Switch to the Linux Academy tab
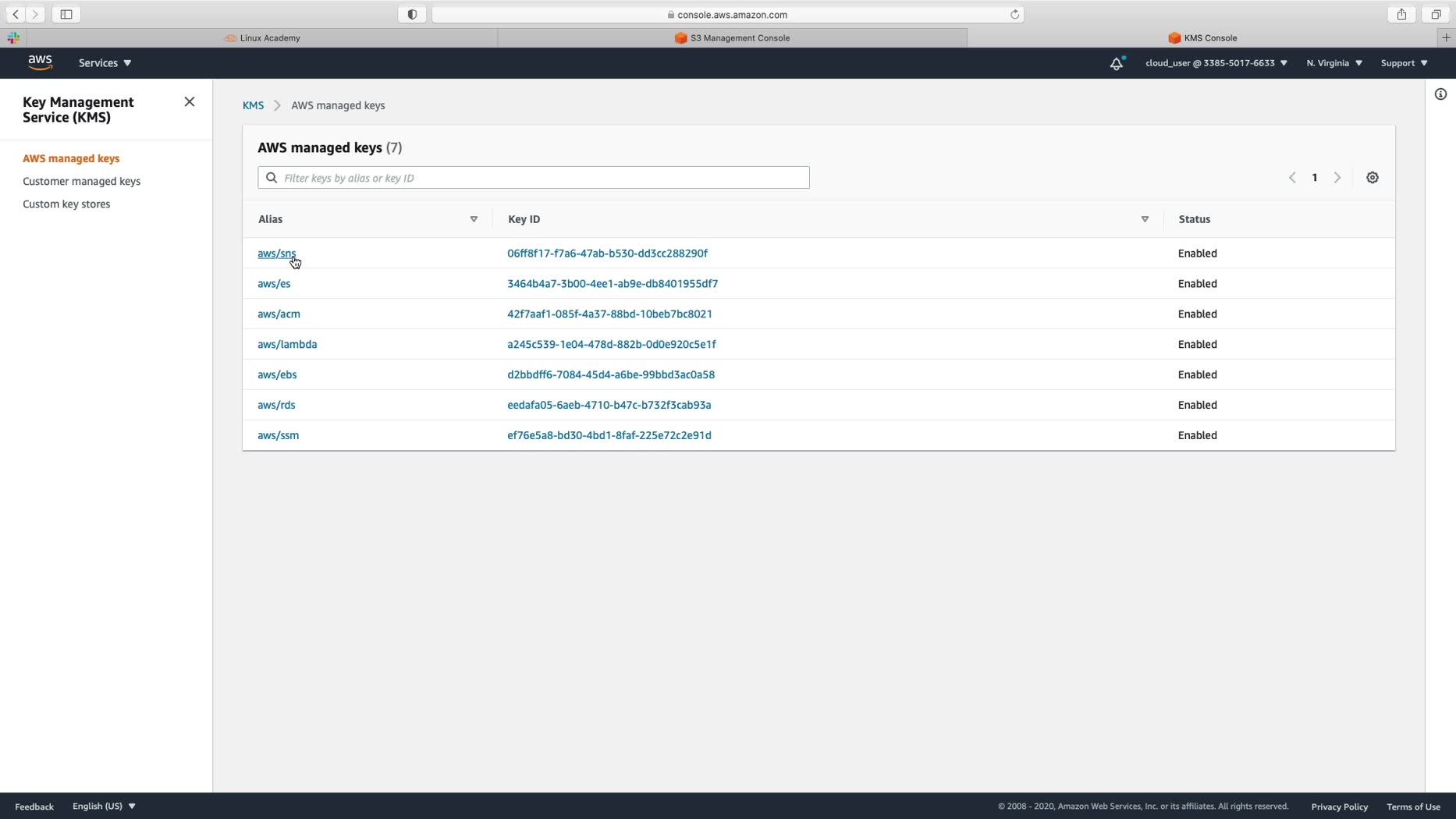 (x=262, y=37)
